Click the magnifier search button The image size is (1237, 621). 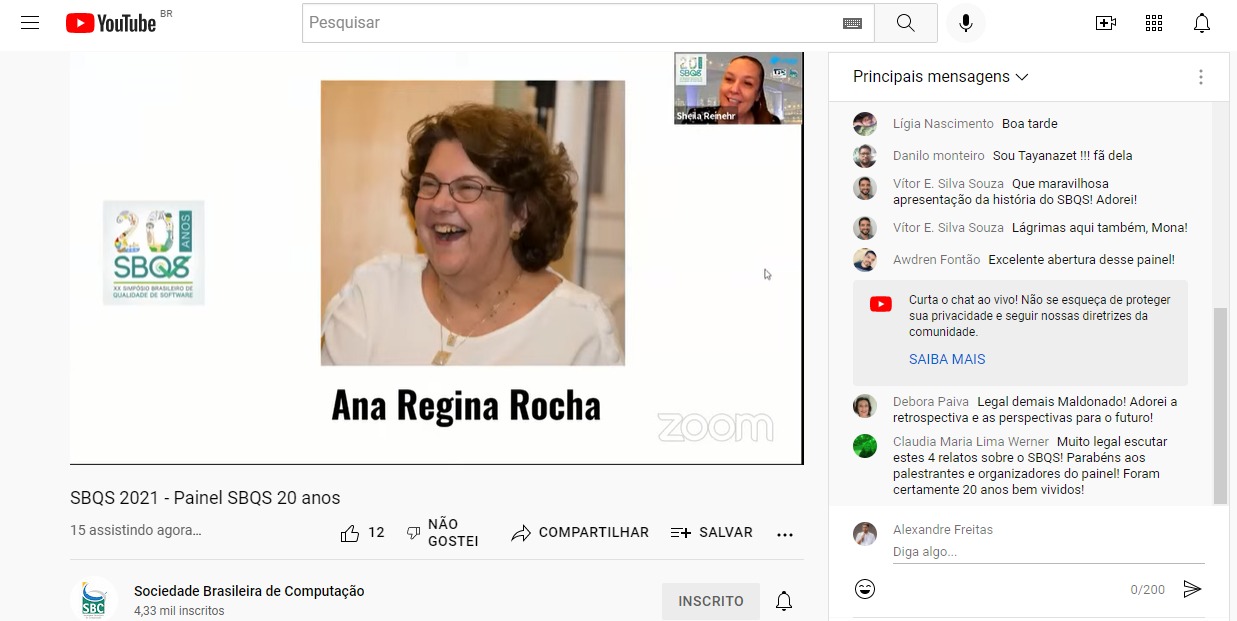point(905,23)
